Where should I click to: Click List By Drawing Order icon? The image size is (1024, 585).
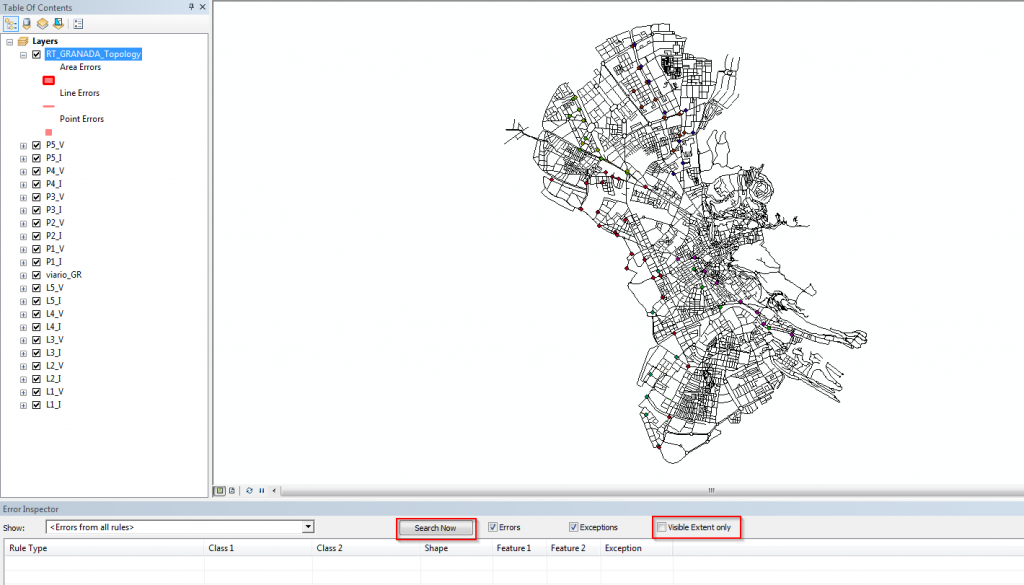[x=11, y=23]
